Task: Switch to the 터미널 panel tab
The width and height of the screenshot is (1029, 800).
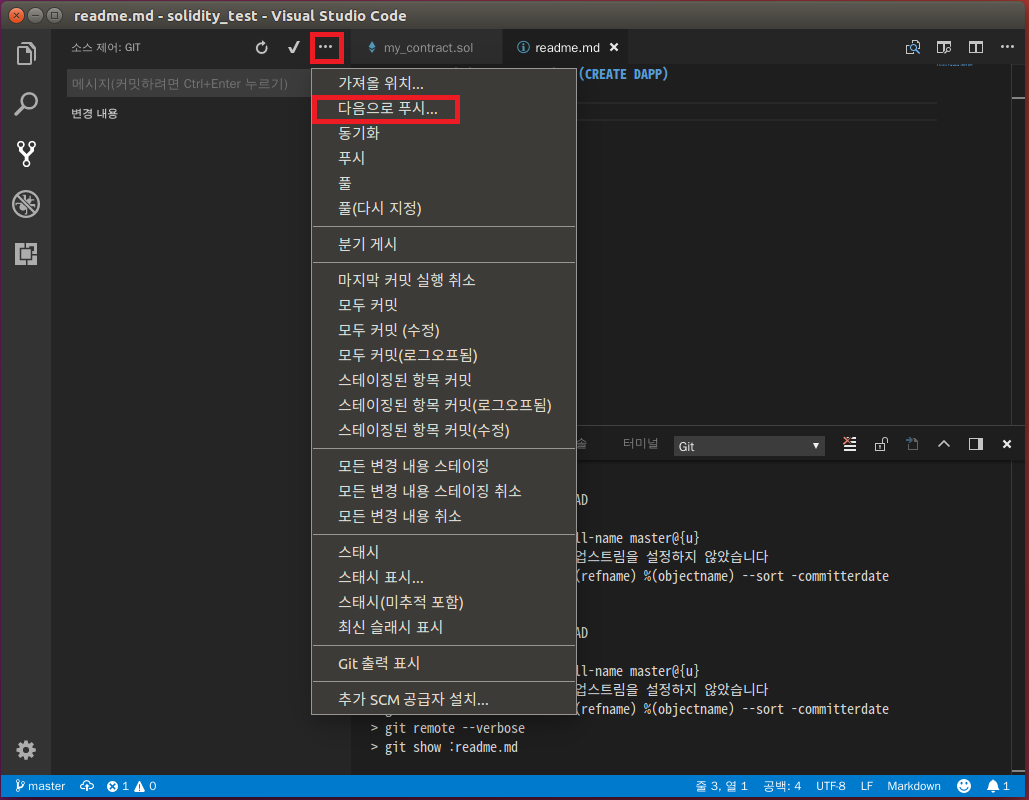Action: 640,444
